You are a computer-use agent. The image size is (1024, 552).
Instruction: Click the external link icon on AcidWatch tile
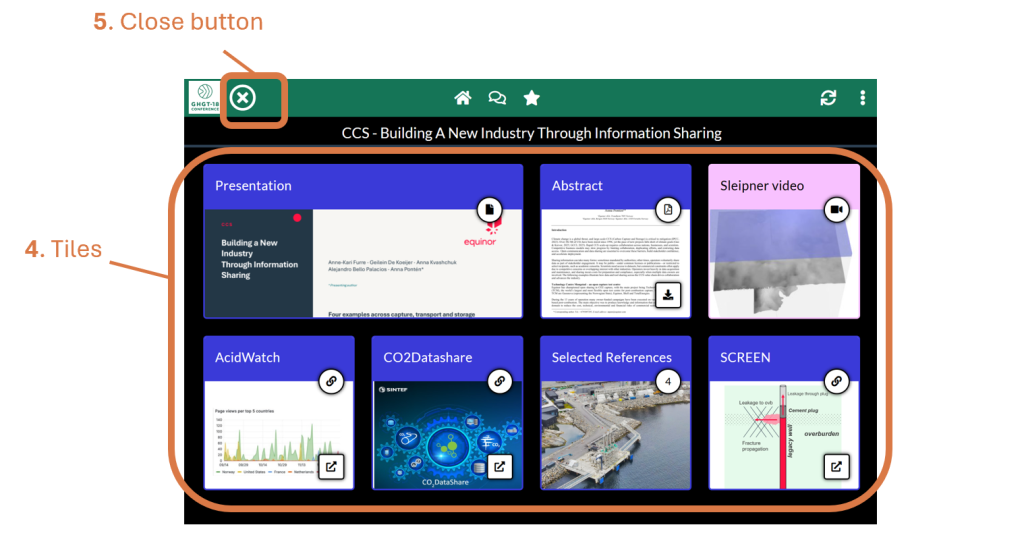tap(331, 467)
